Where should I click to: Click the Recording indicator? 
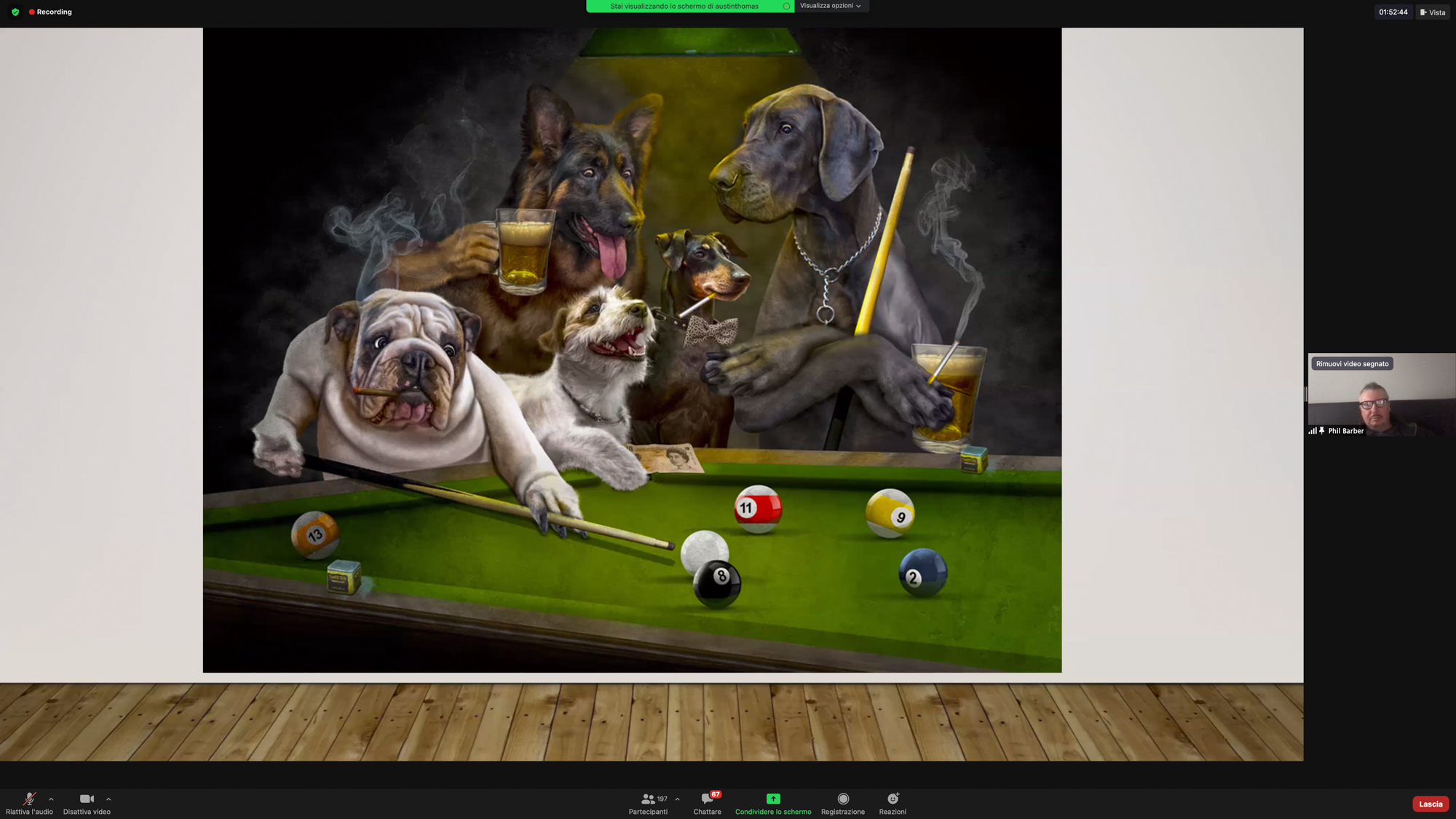tap(50, 12)
